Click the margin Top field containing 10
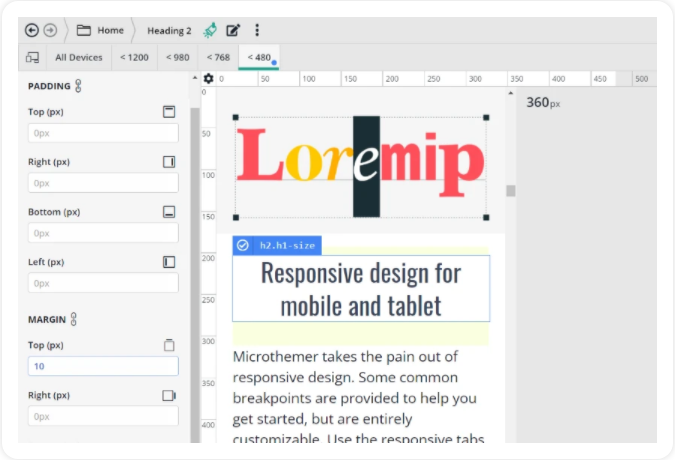 pyautogui.click(x=103, y=366)
